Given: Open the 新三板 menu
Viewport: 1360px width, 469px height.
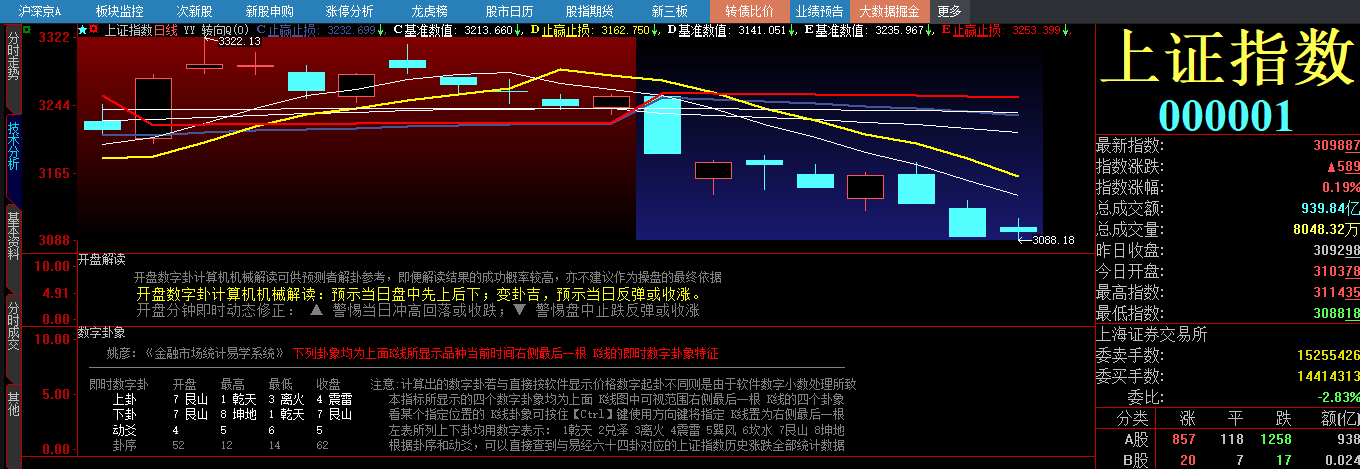Looking at the screenshot, I should pos(669,11).
